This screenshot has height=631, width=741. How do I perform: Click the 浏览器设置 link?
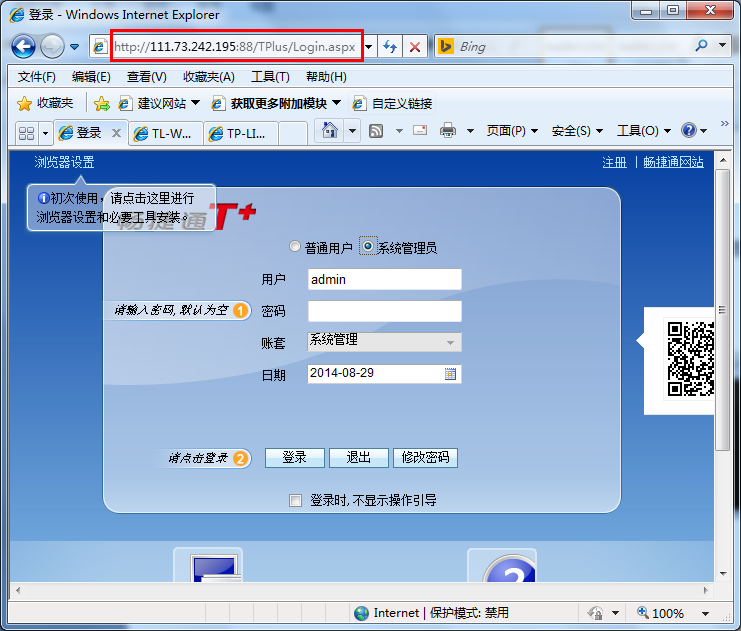(64, 162)
